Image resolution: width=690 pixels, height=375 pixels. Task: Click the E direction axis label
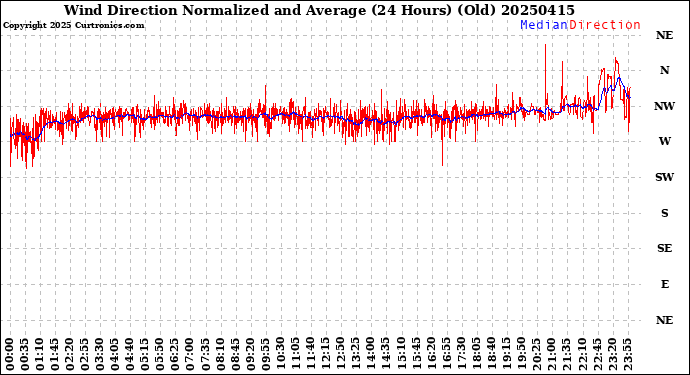tap(664, 284)
